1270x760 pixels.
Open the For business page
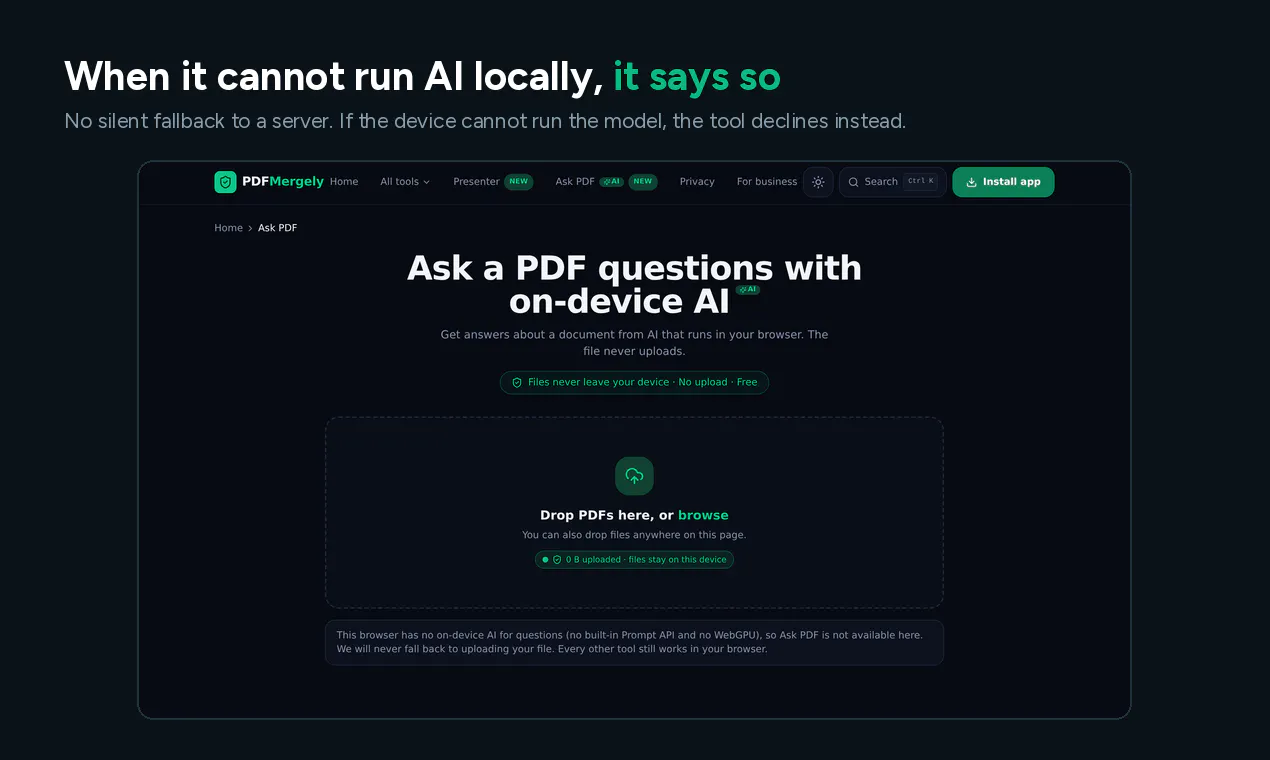tap(767, 182)
